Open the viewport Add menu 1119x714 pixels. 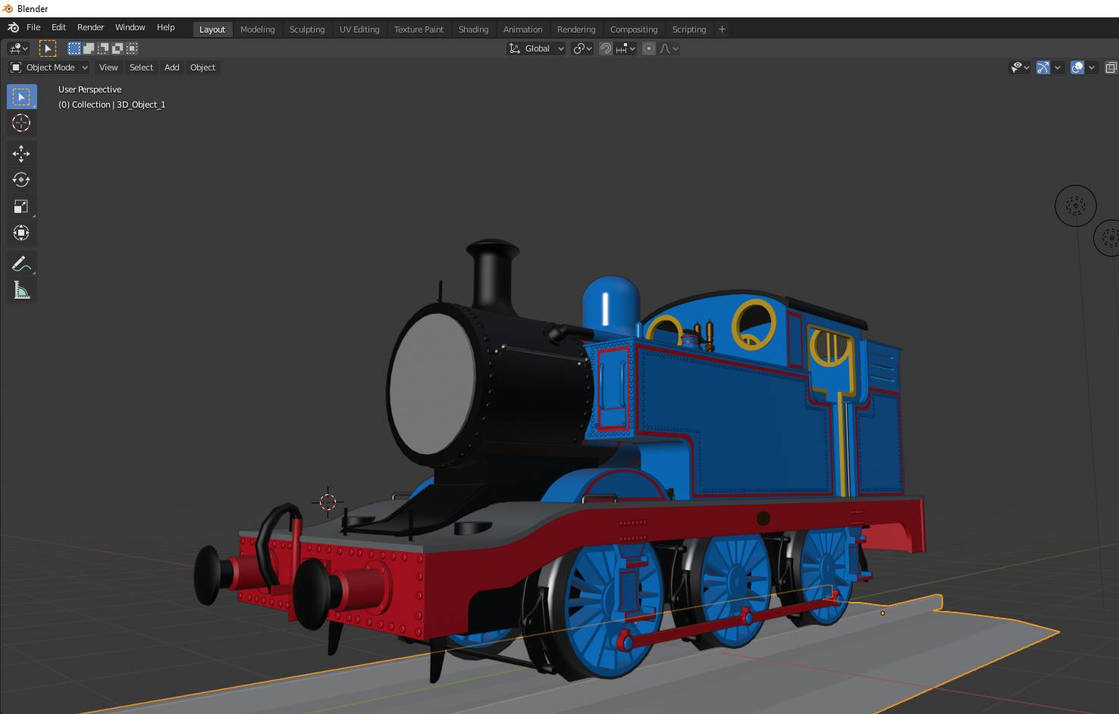click(x=172, y=67)
